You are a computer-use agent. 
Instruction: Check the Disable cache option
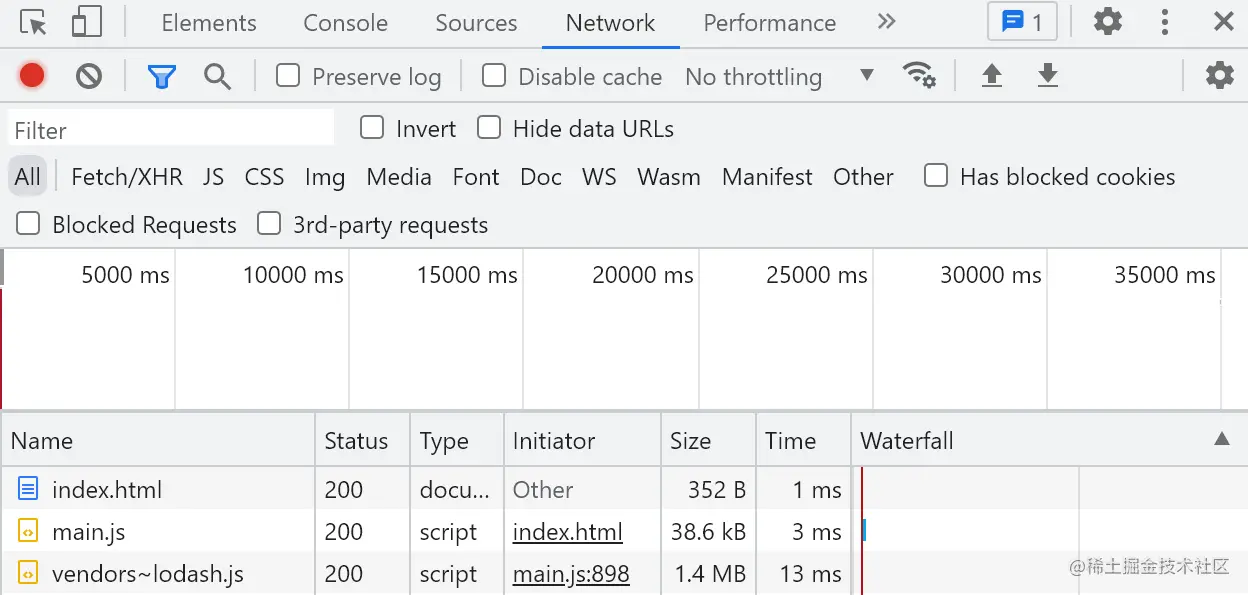[x=494, y=76]
